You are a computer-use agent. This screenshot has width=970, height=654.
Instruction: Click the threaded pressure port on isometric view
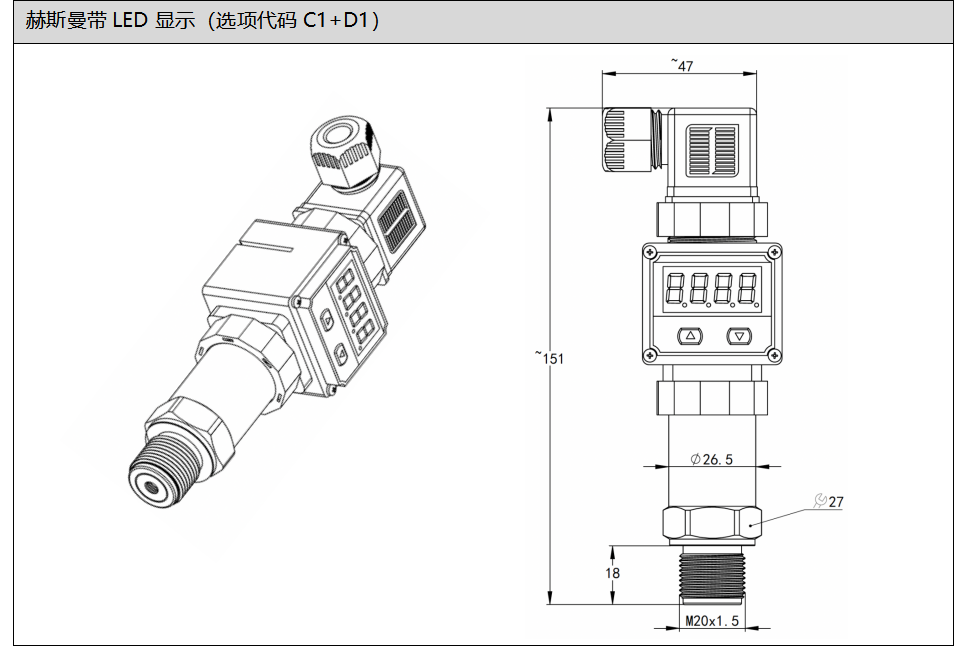coord(161,472)
